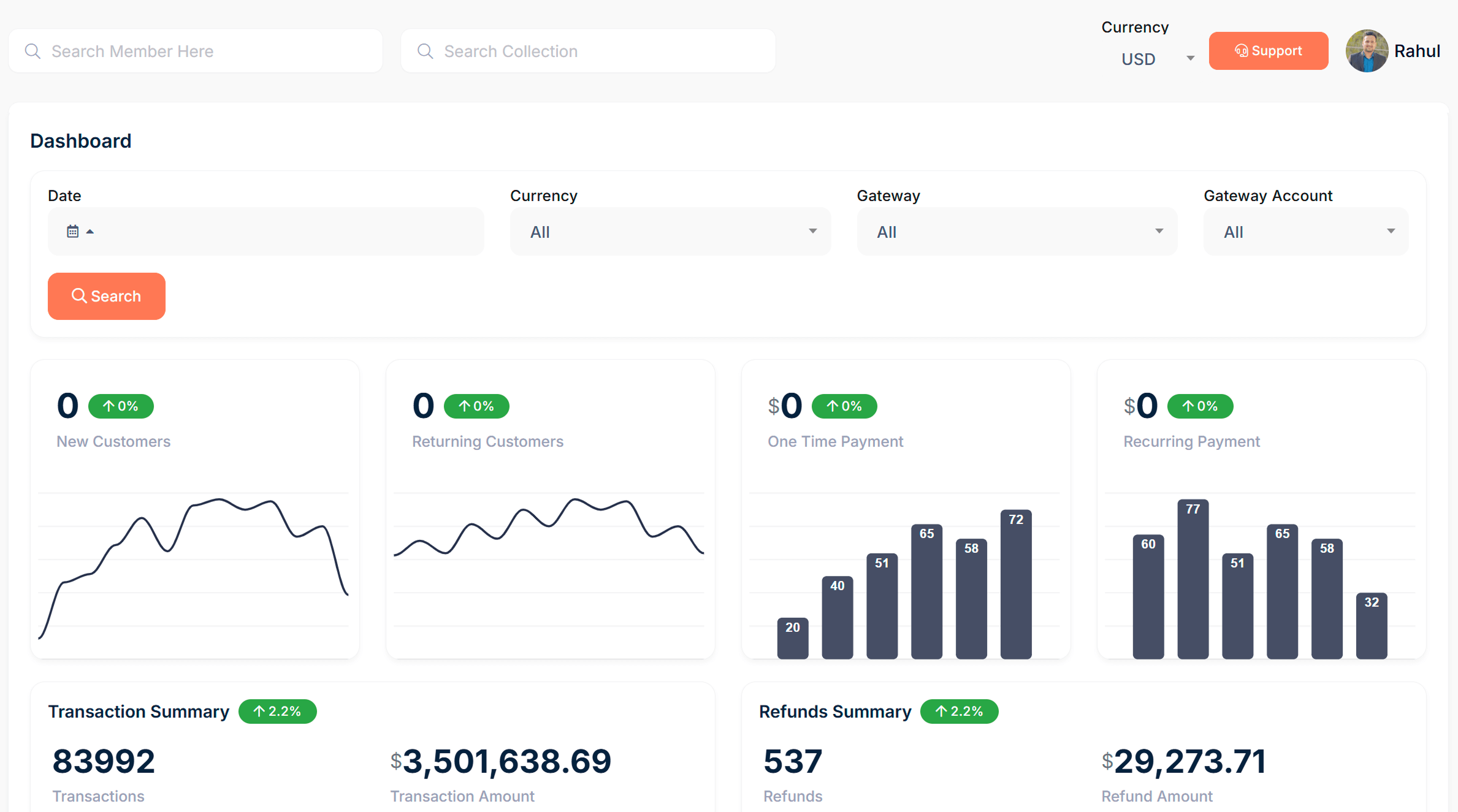Open the Gateway Account dropdown
The width and height of the screenshot is (1458, 812).
tap(1305, 231)
